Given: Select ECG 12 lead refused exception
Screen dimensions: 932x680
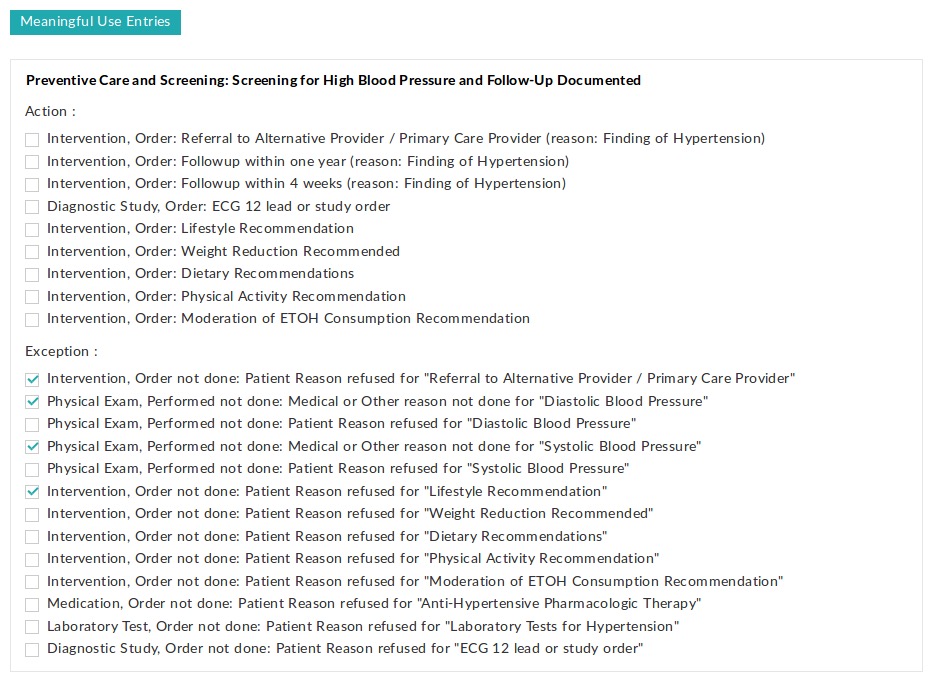Looking at the screenshot, I should coord(32,648).
